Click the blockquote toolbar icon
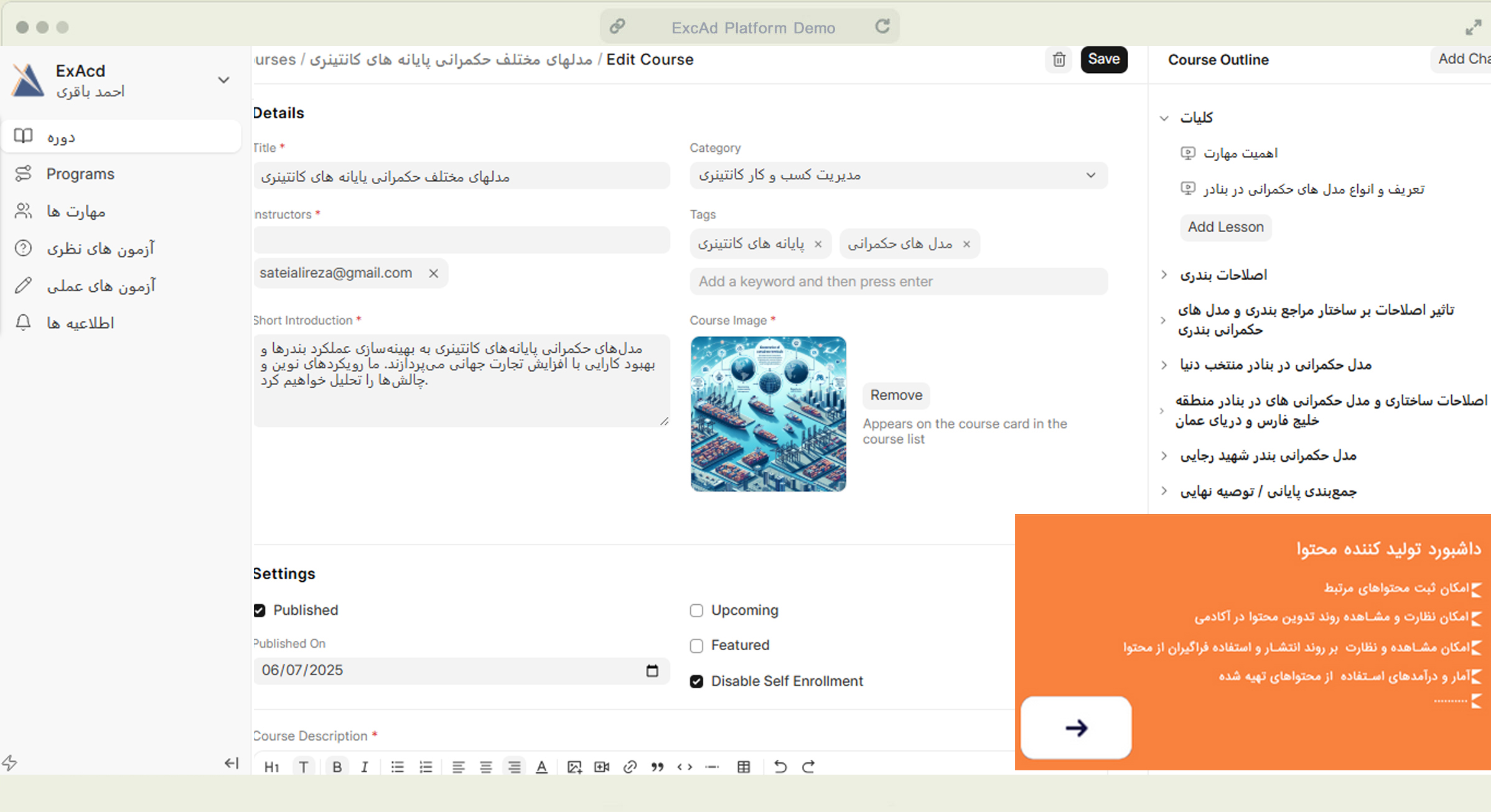 (x=657, y=767)
